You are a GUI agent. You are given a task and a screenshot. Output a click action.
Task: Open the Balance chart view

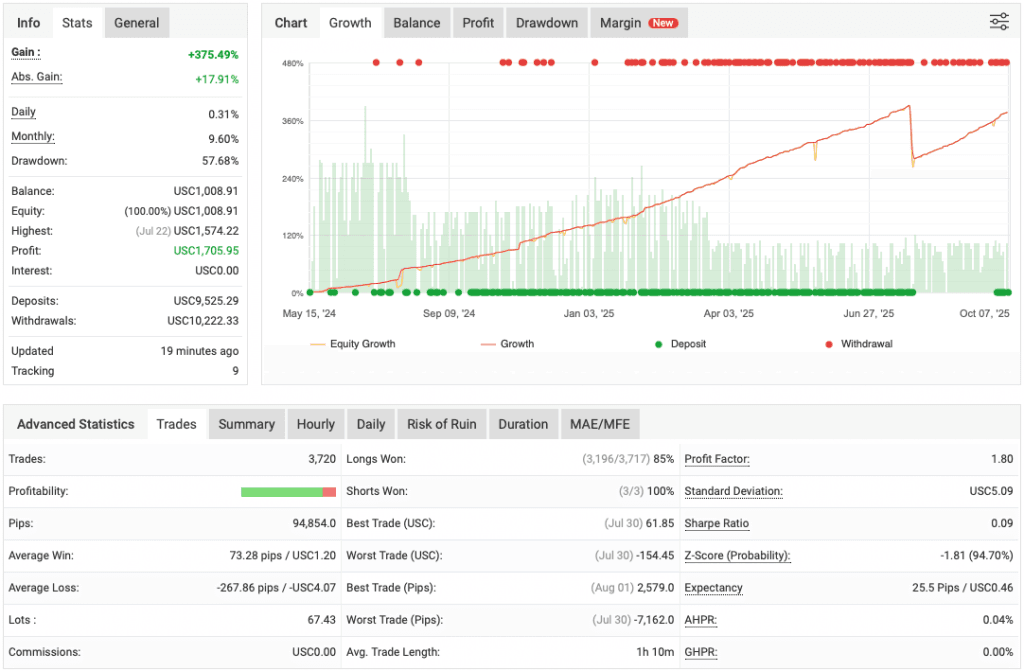click(x=416, y=22)
